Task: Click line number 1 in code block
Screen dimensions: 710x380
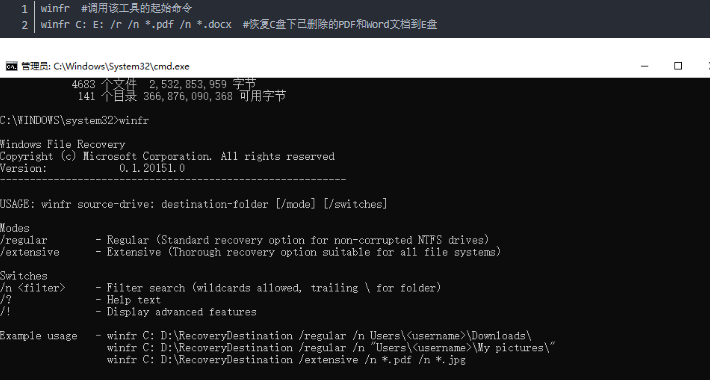Action: [24, 9]
